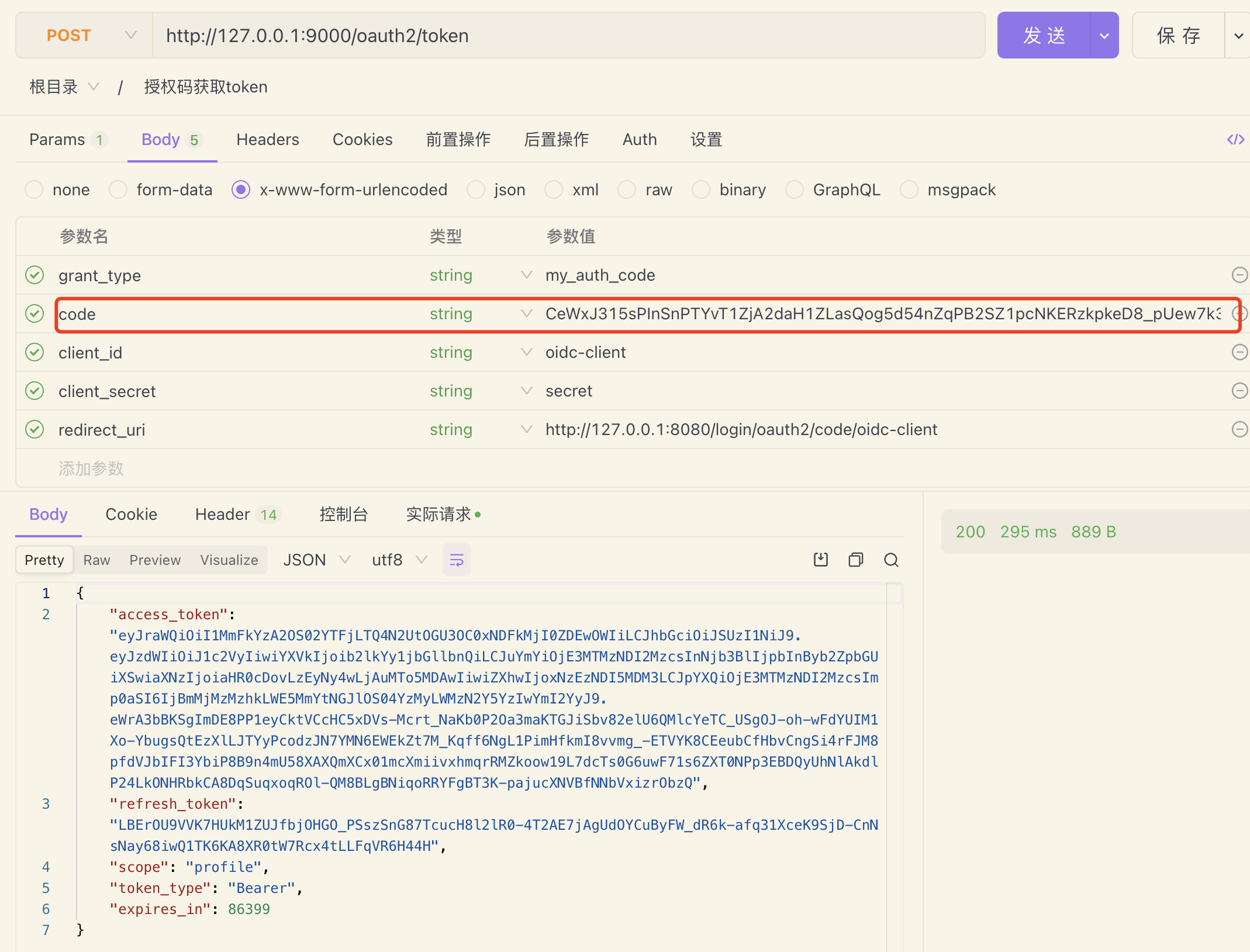Open the 控制台 console tab
The image size is (1250, 952).
(x=344, y=514)
